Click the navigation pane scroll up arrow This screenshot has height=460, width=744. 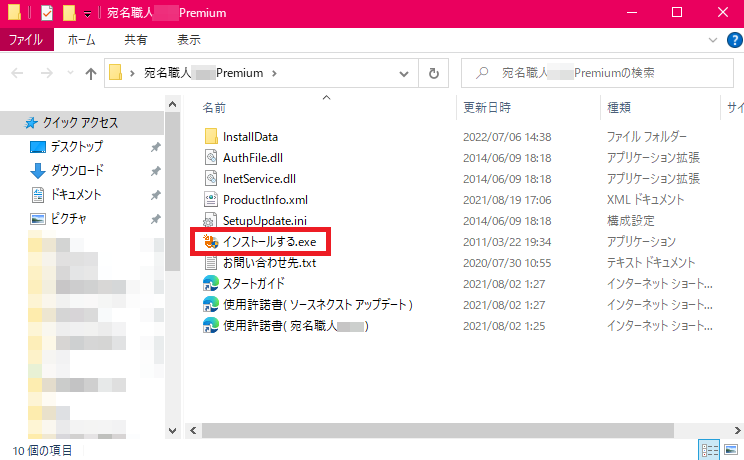coord(173,104)
